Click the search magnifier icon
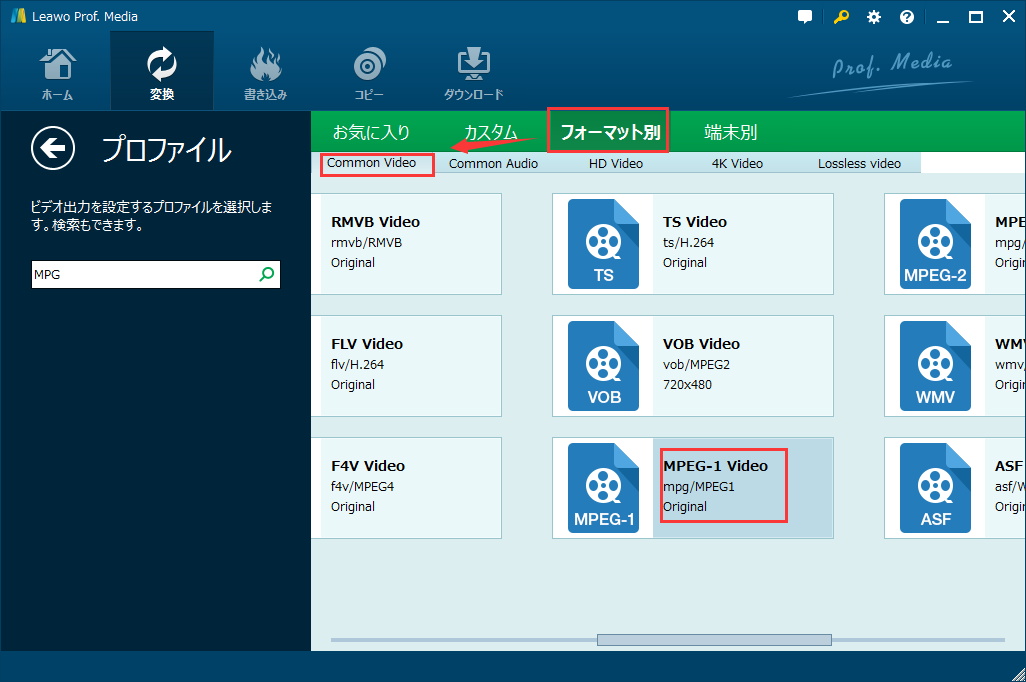Image resolution: width=1026 pixels, height=682 pixels. [267, 274]
